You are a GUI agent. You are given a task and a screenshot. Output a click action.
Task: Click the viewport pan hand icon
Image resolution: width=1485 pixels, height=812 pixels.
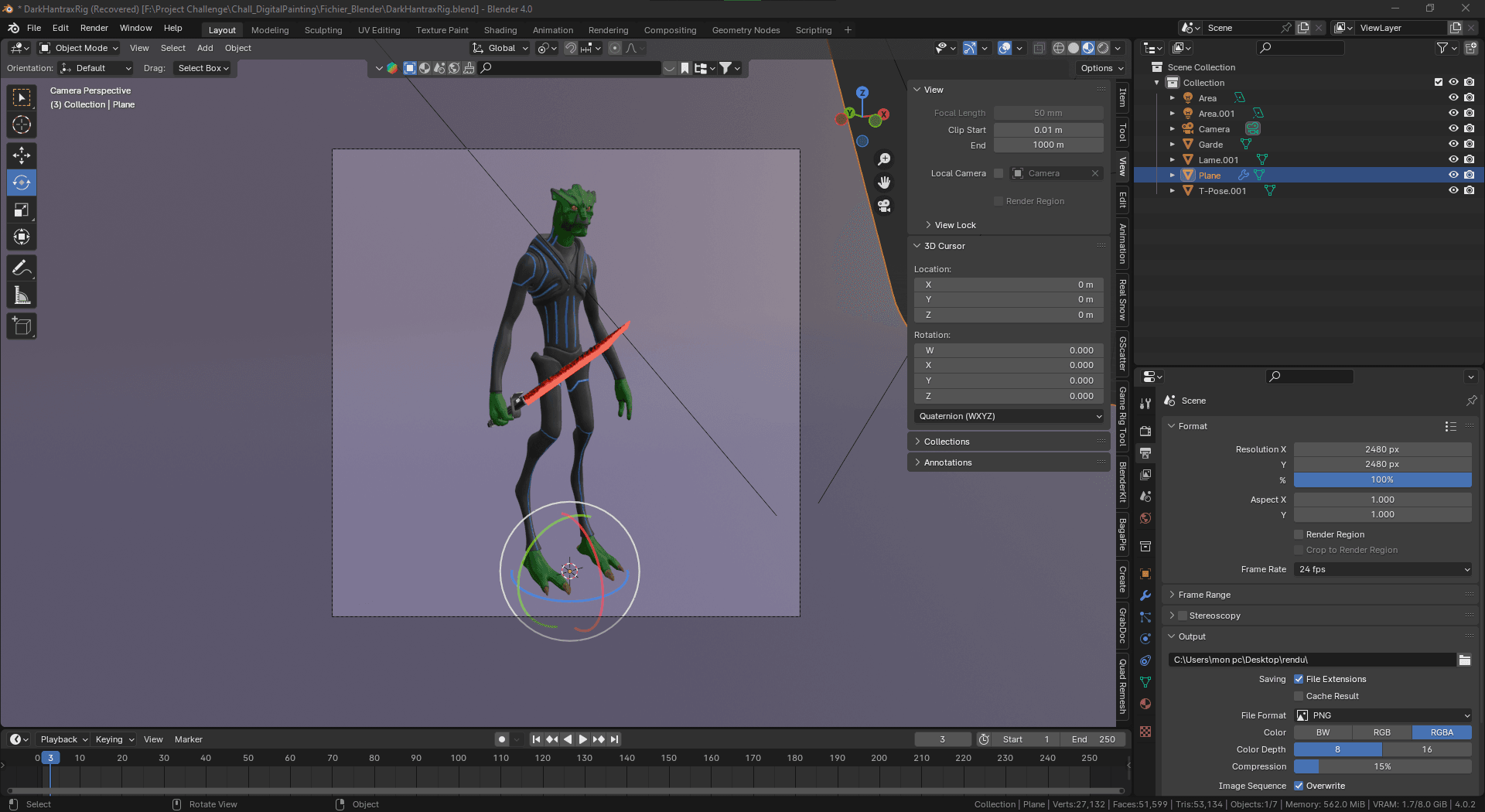click(x=884, y=183)
